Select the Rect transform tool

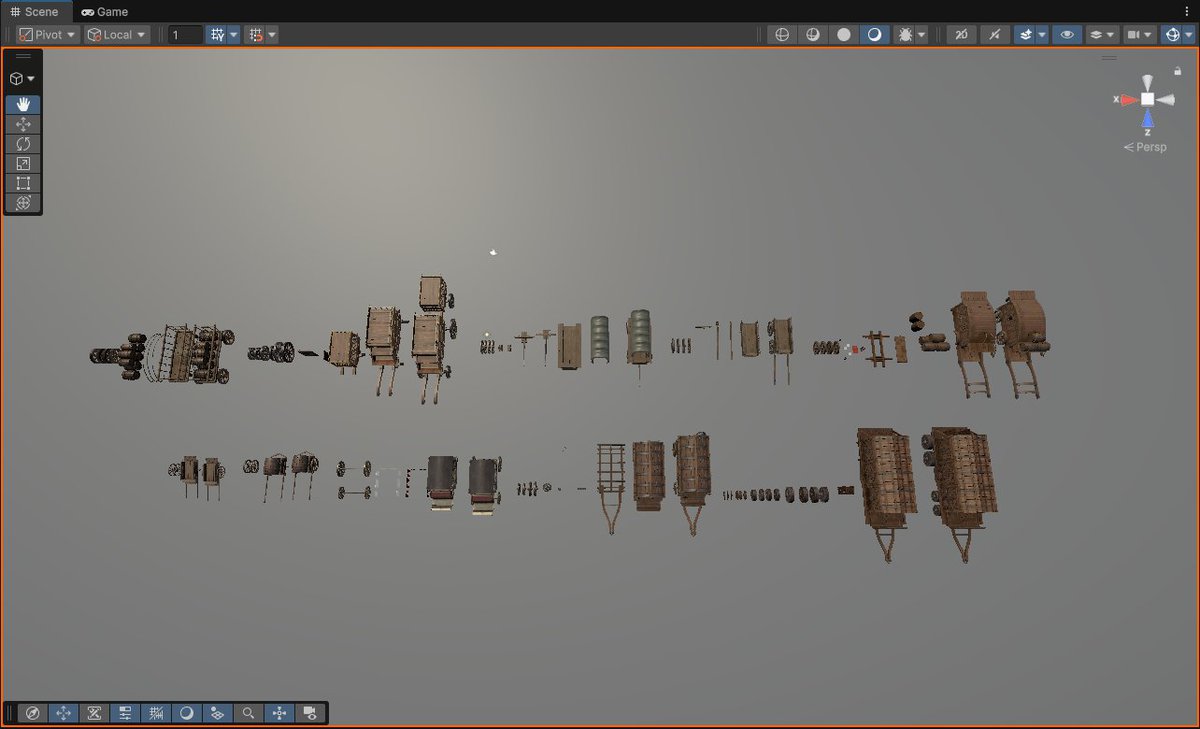23,183
